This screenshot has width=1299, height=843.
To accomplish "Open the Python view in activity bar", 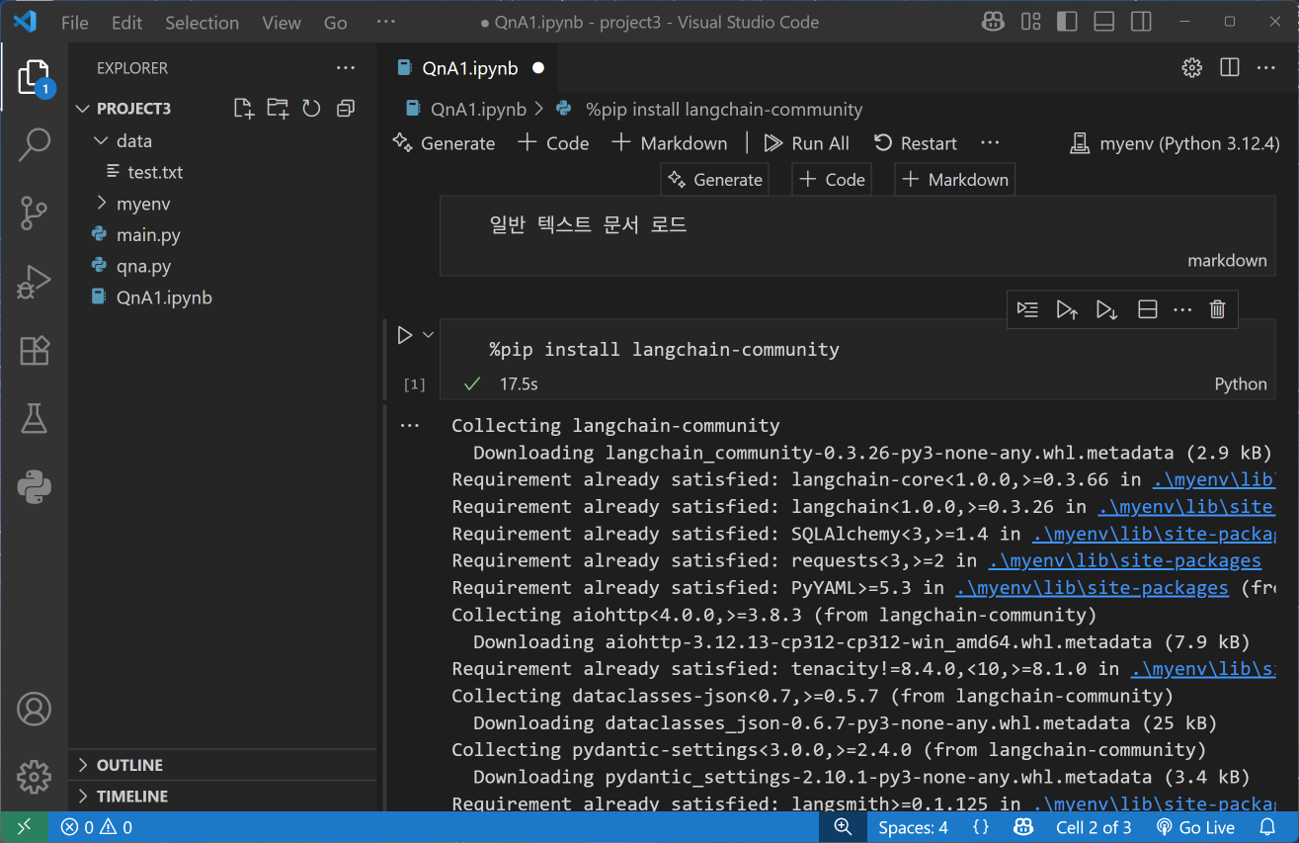I will (x=34, y=487).
